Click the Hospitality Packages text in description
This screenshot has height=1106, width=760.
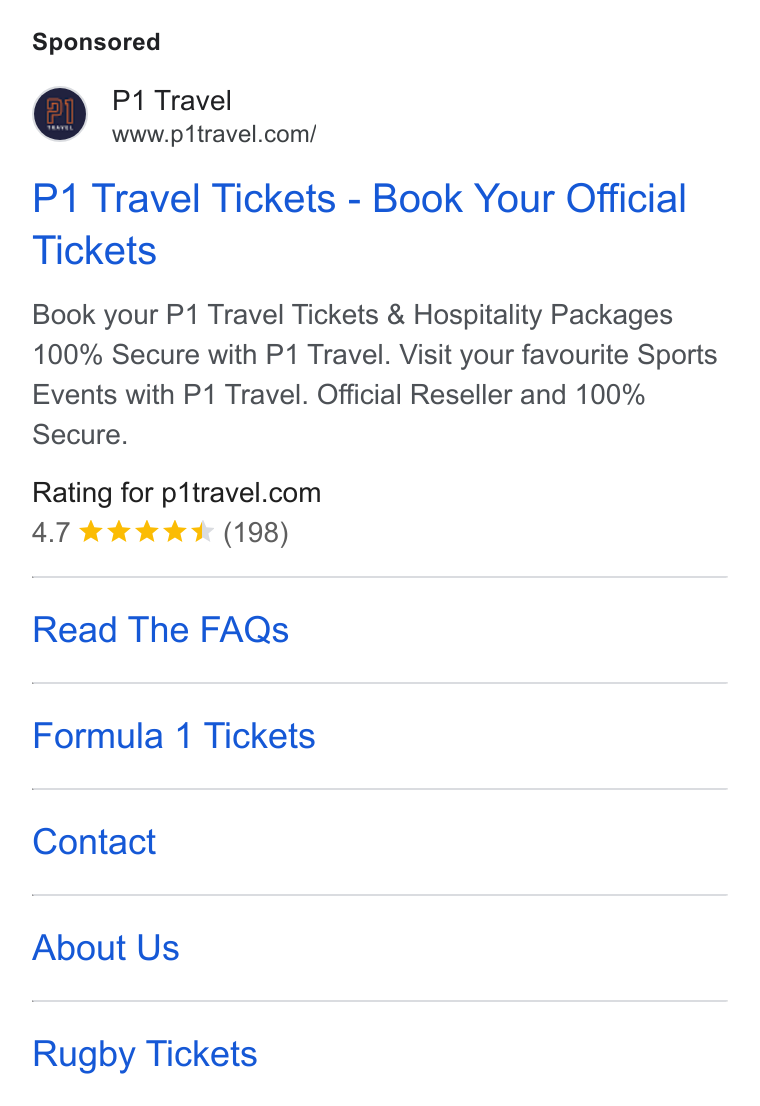pyautogui.click(x=543, y=315)
